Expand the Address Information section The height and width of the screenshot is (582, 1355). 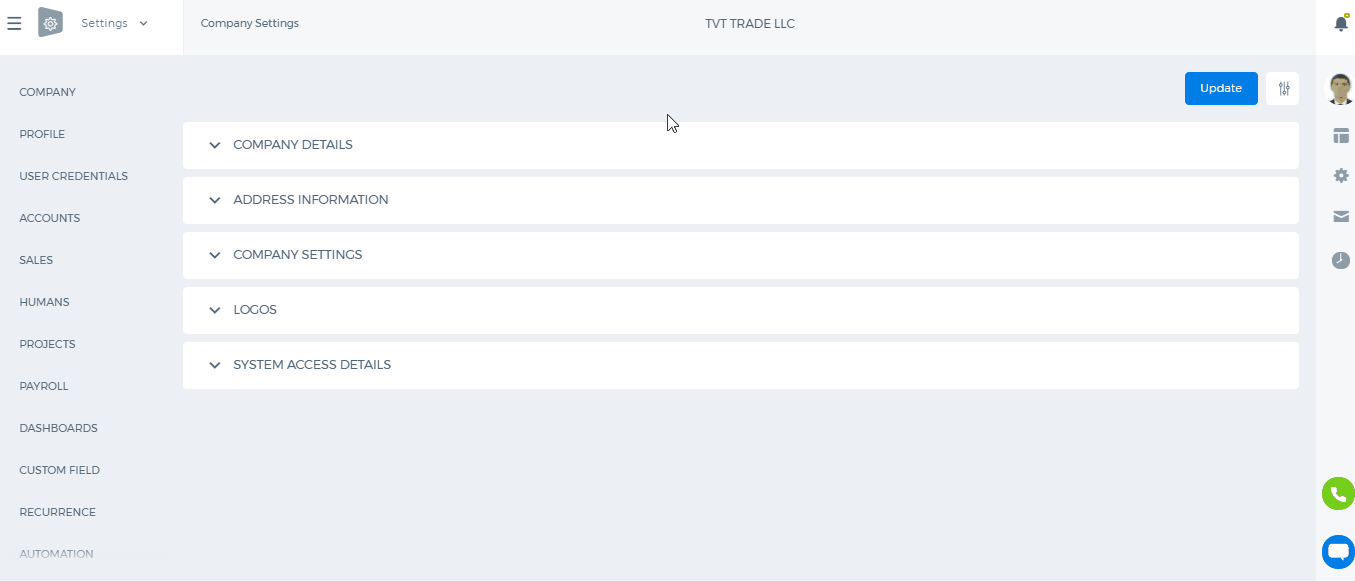[741, 200]
